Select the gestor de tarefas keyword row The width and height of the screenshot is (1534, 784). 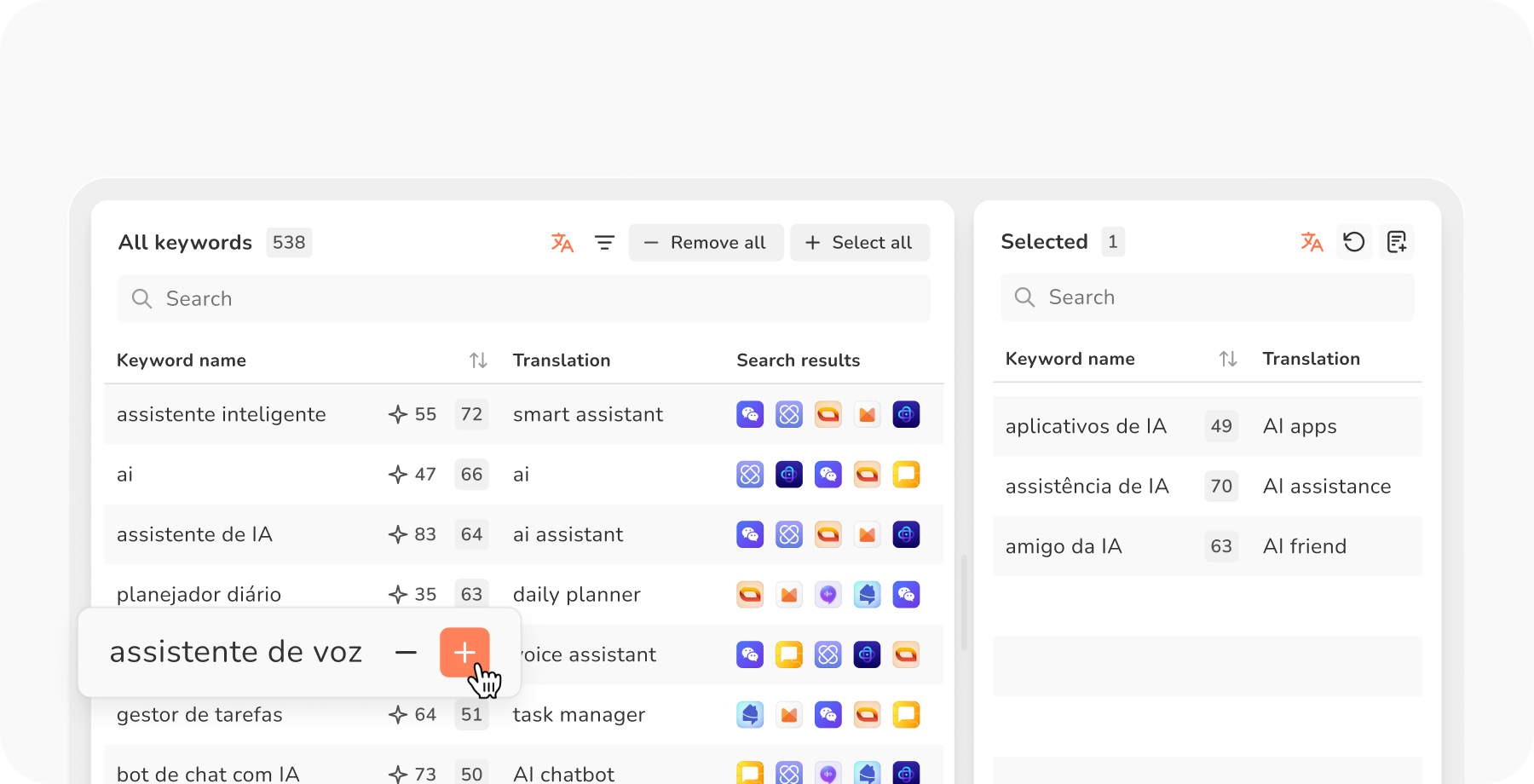(199, 715)
